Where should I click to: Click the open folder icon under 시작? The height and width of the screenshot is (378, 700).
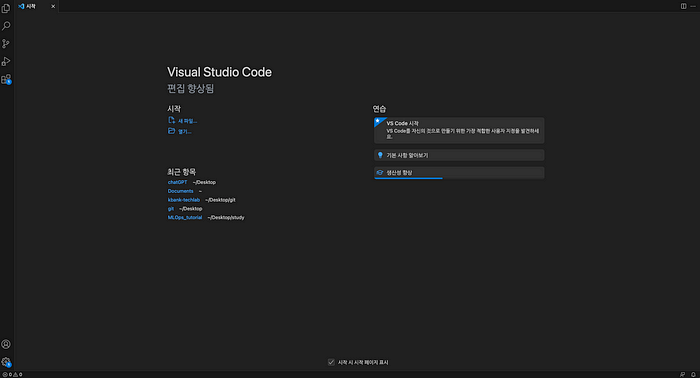click(x=171, y=131)
